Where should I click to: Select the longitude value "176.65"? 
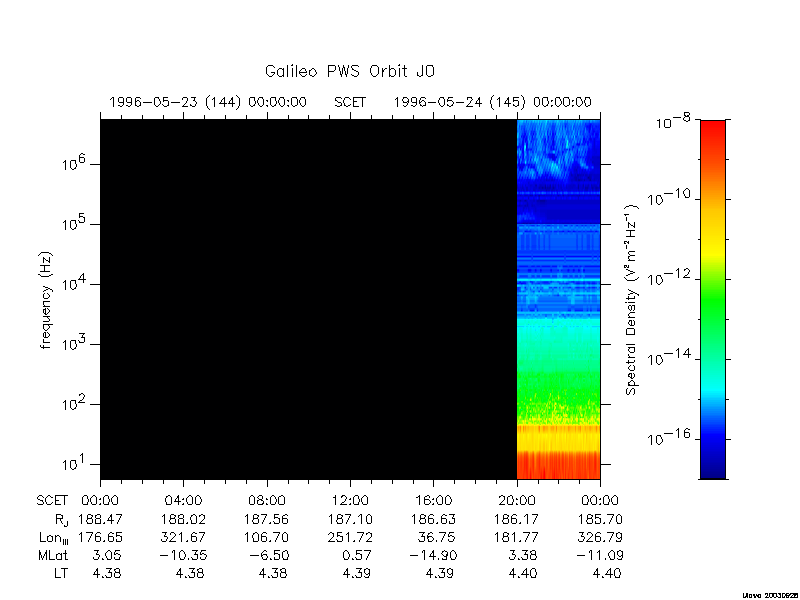coord(100,537)
